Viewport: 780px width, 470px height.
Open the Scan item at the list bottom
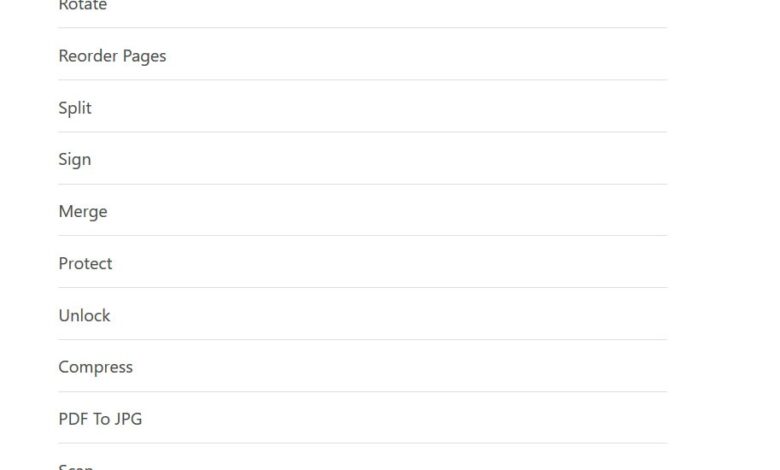point(76,465)
